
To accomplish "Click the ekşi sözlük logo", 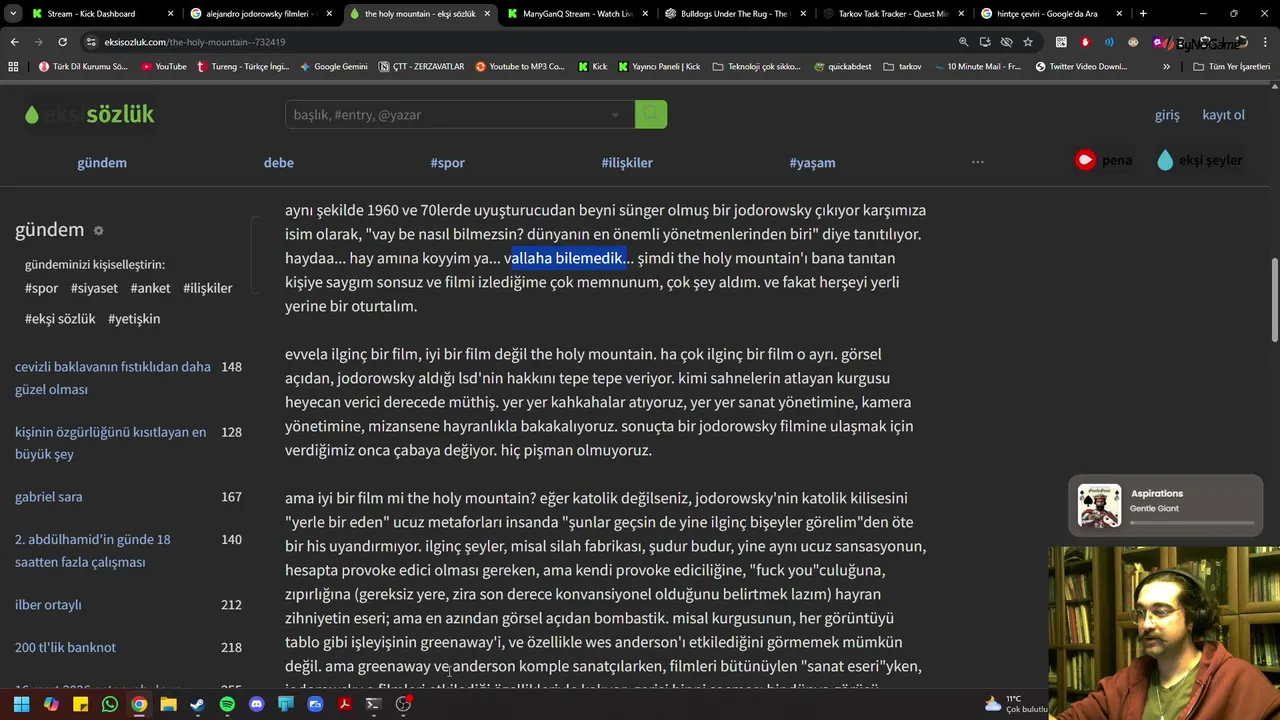I will (90, 115).
